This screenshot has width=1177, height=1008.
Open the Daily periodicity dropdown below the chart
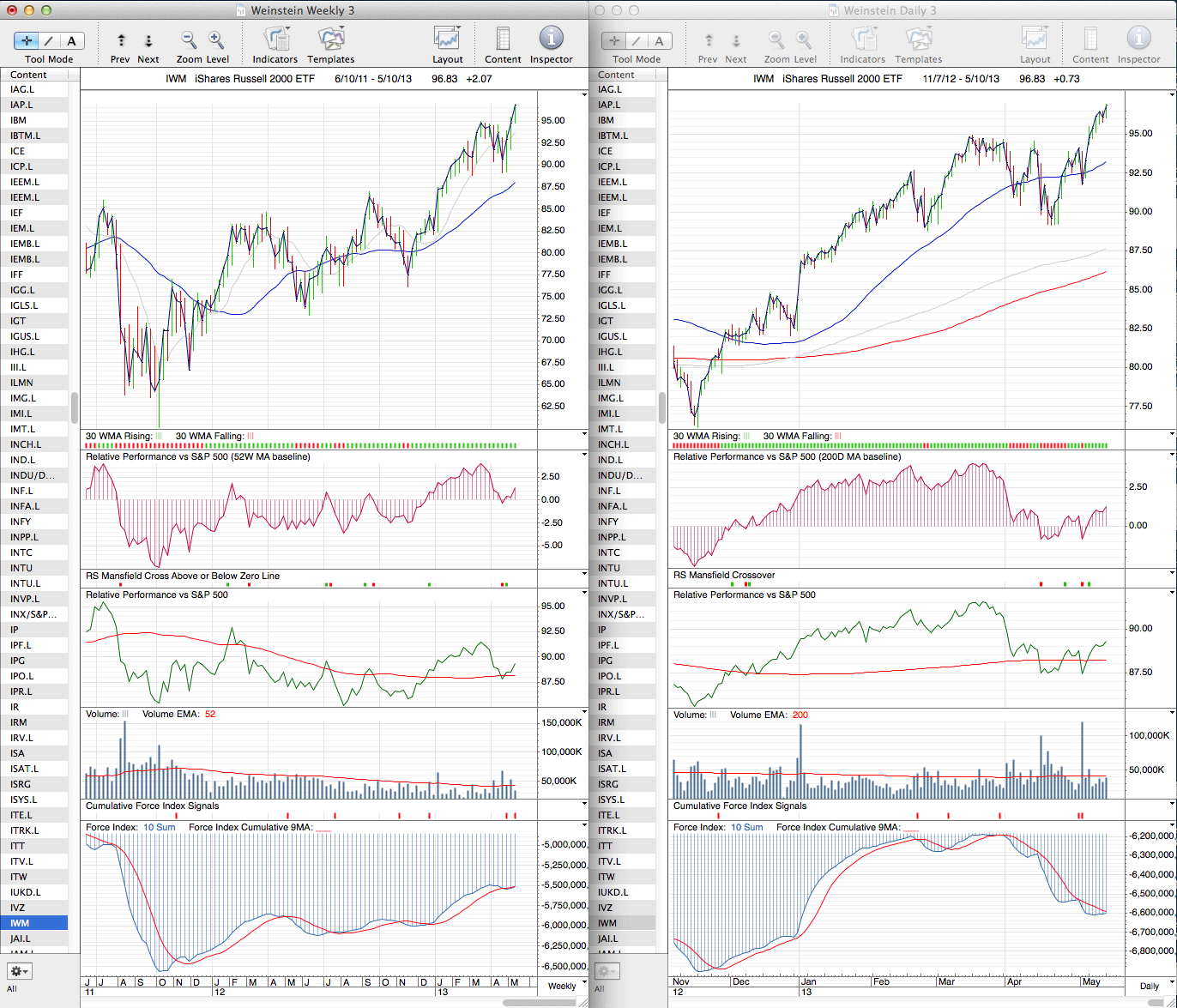[1149, 986]
